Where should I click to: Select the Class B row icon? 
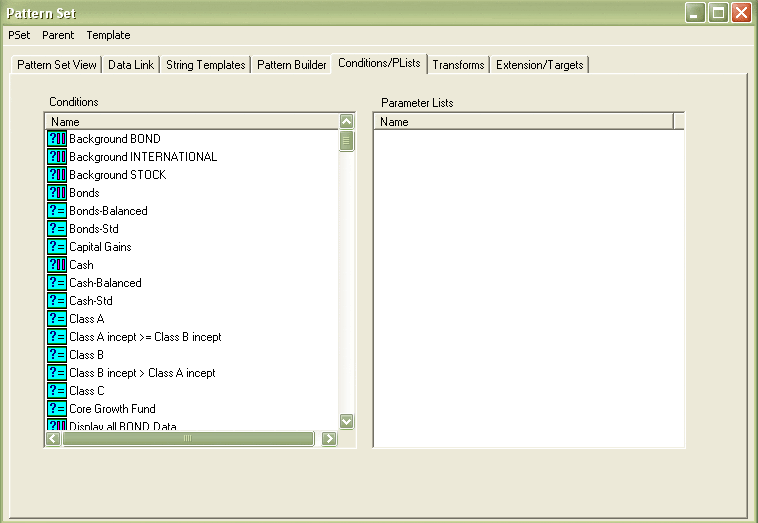(x=57, y=355)
